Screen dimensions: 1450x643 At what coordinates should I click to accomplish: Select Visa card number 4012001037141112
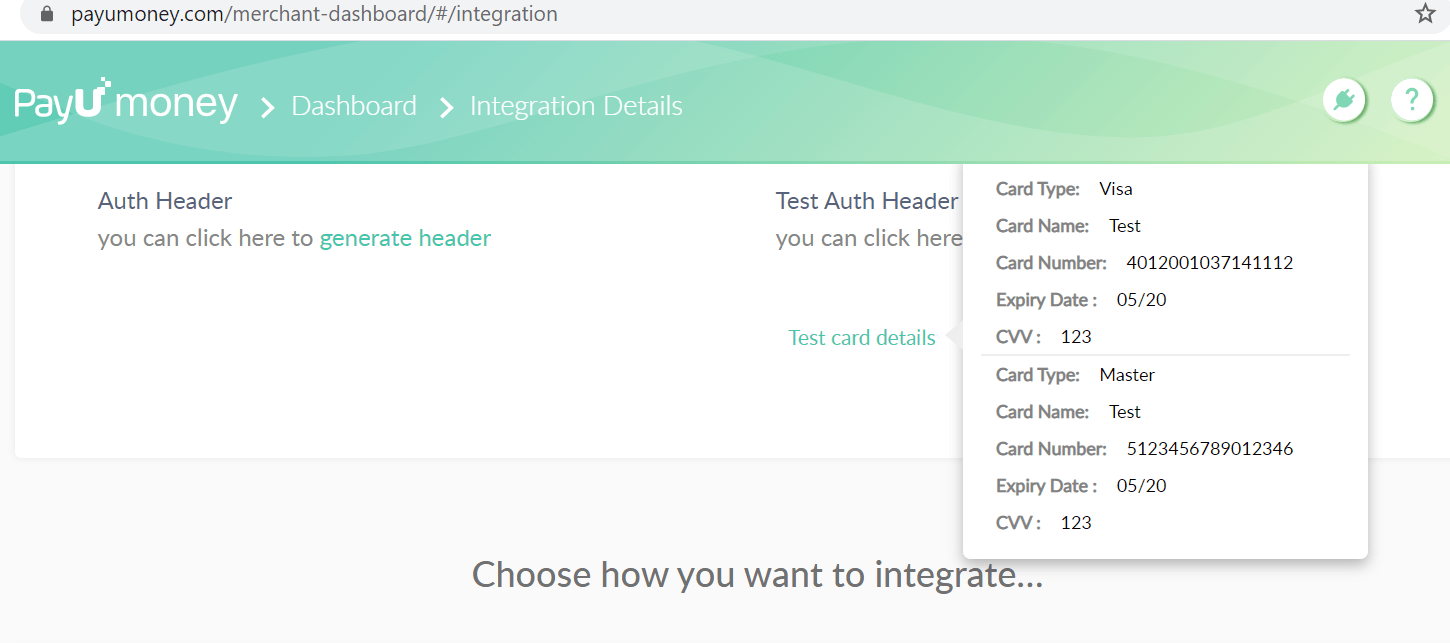tap(1210, 263)
